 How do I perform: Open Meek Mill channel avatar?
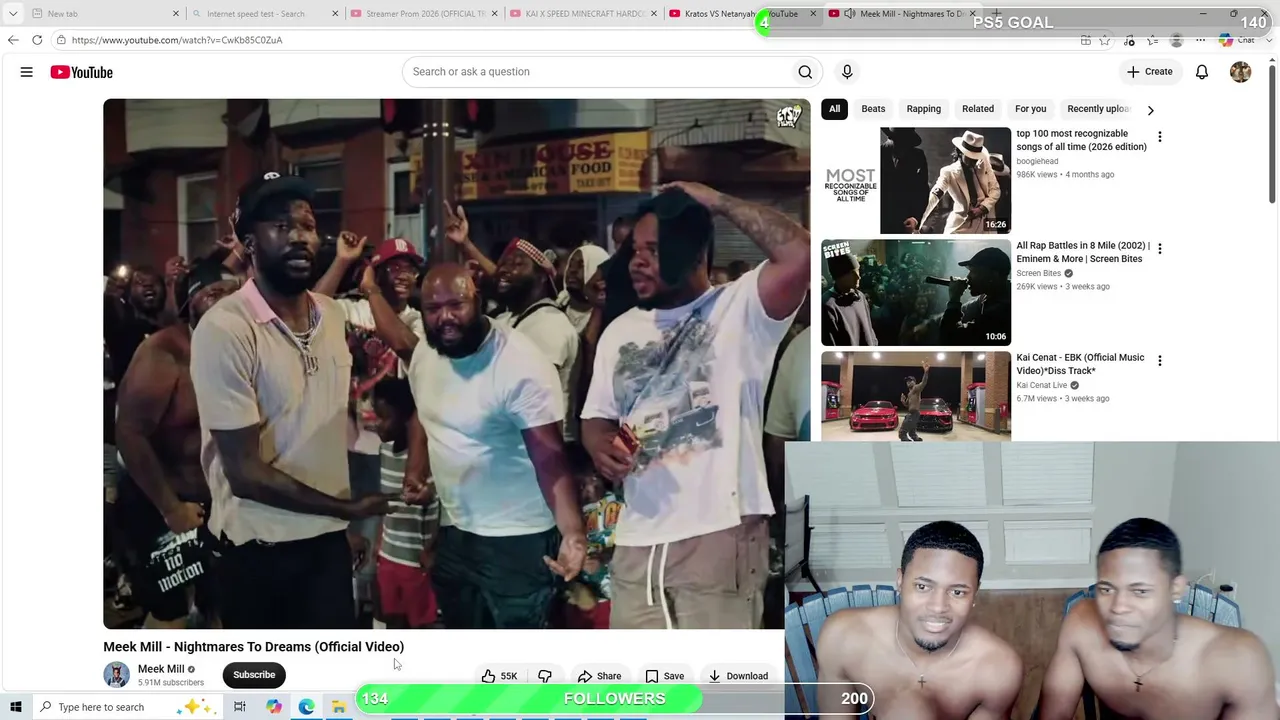tap(116, 675)
